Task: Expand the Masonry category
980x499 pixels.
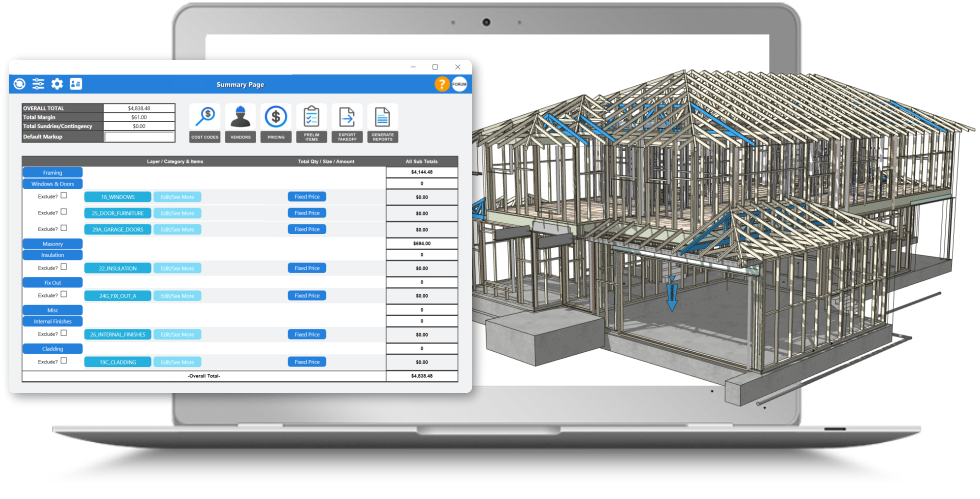Action: [x=52, y=244]
